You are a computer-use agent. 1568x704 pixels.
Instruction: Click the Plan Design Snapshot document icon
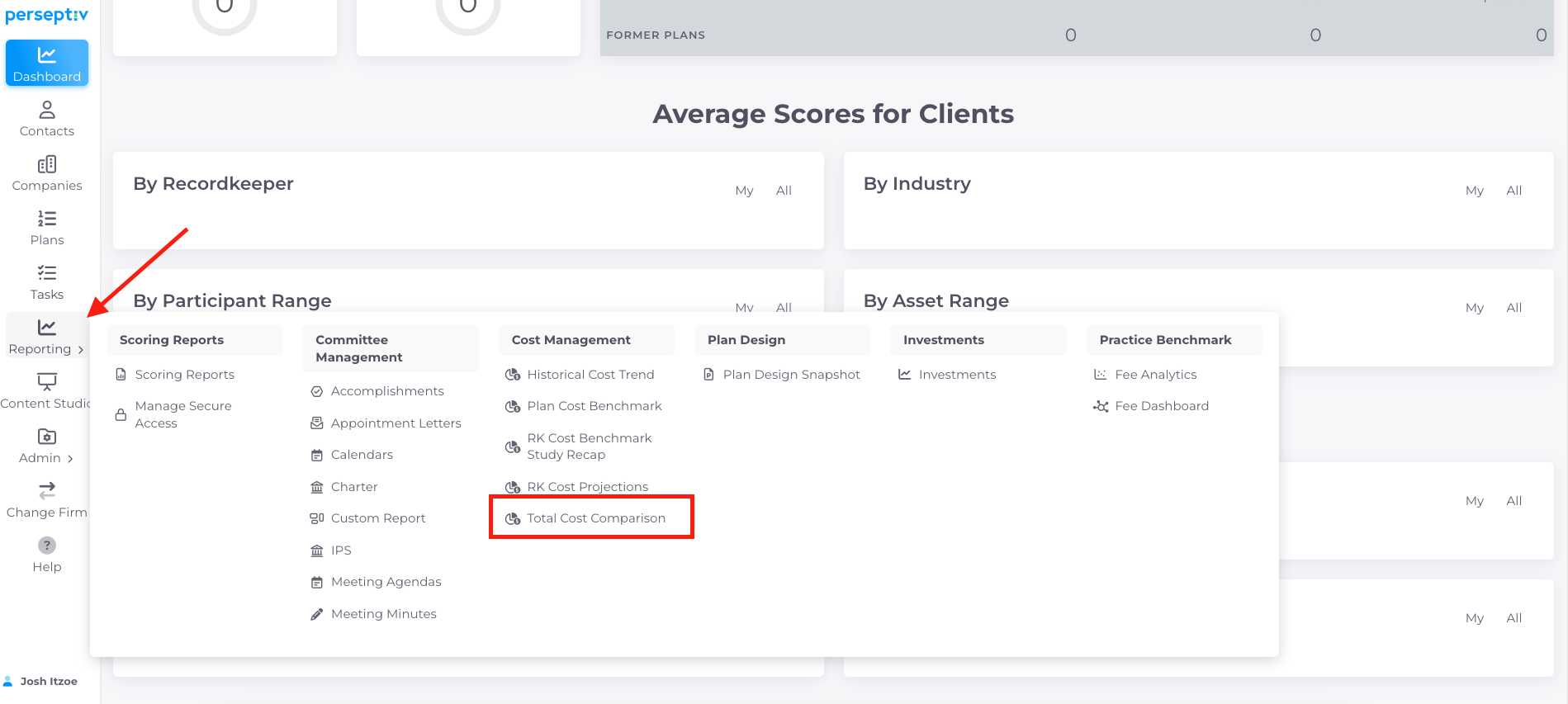click(x=708, y=375)
